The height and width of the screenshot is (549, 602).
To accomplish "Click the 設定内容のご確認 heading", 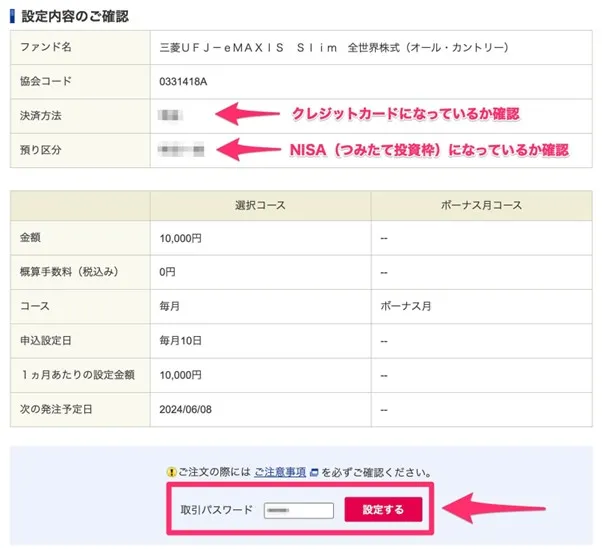I will (x=75, y=16).
